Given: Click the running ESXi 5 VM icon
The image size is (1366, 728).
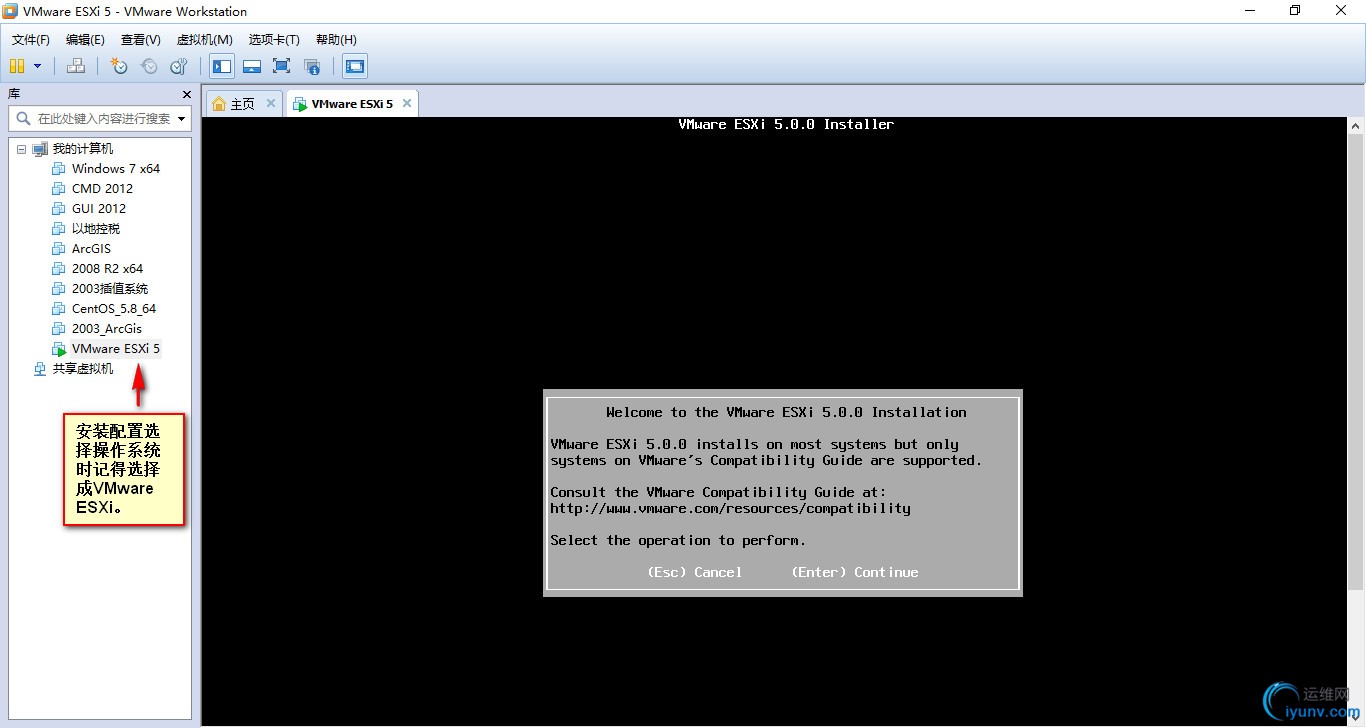Looking at the screenshot, I should (x=59, y=349).
